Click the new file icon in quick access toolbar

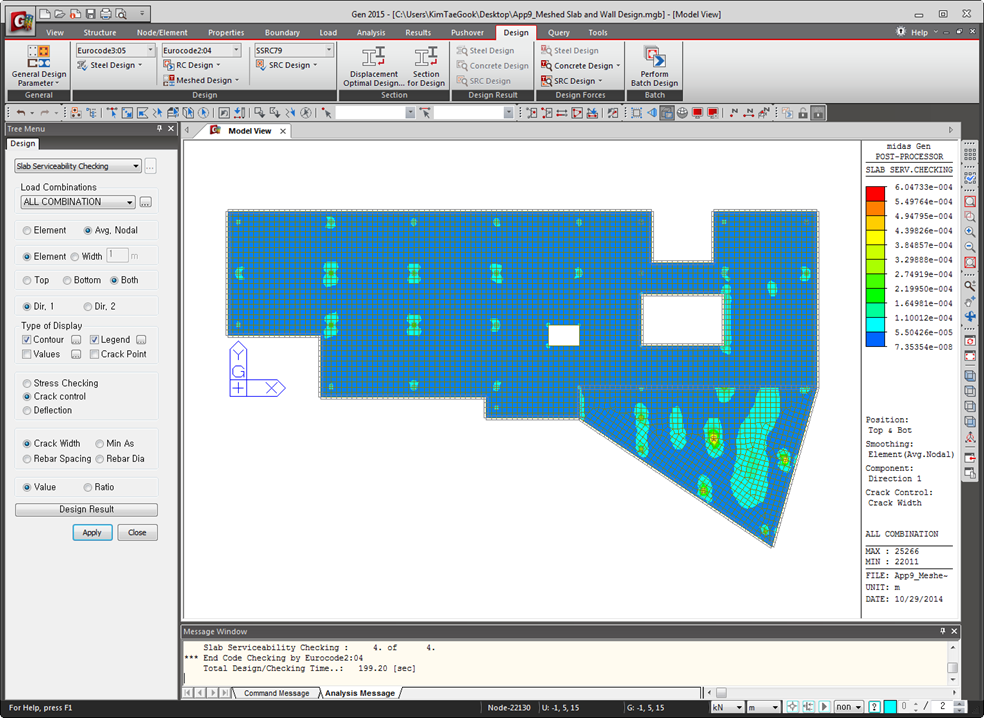click(x=45, y=13)
